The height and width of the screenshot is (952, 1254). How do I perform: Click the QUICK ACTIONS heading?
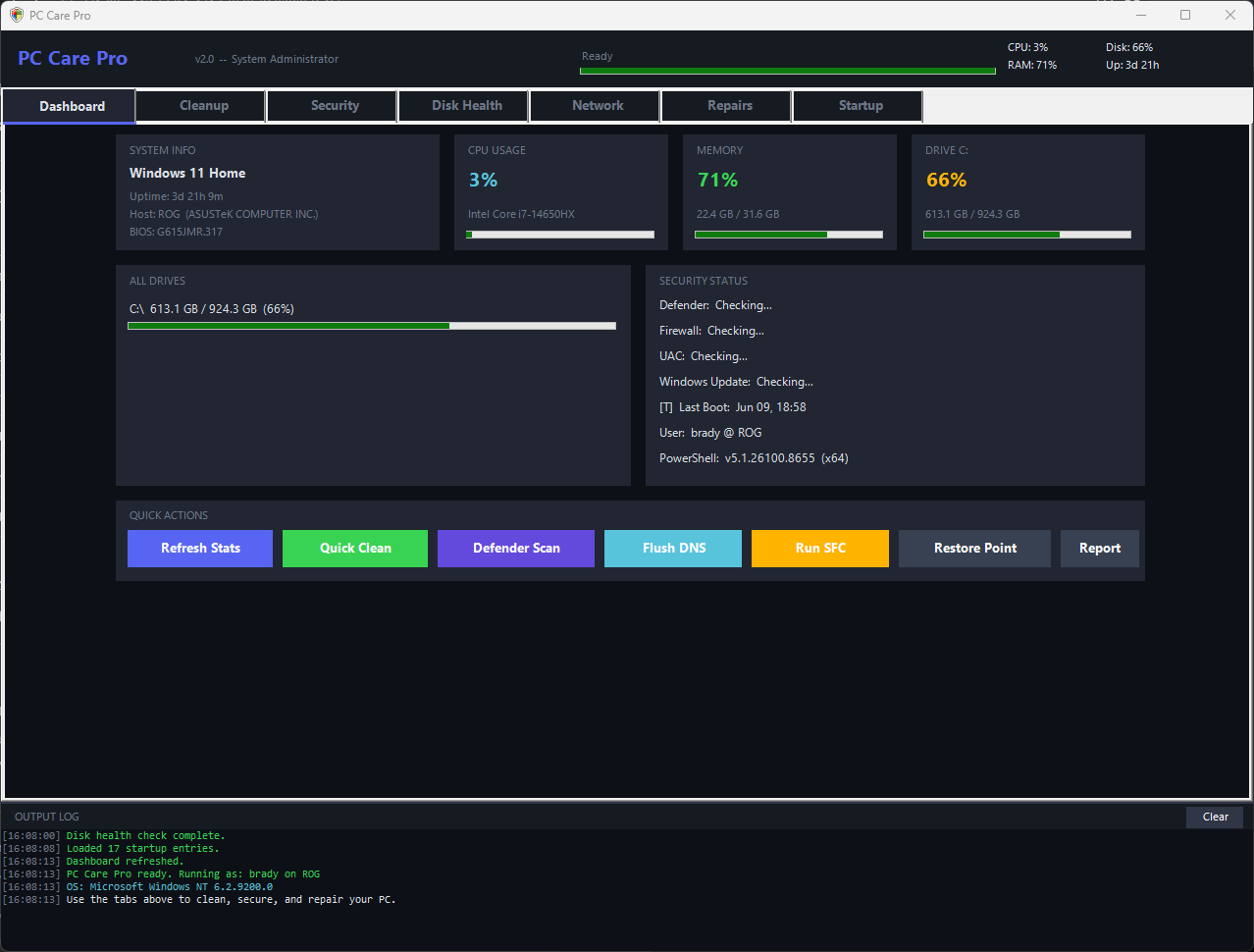pos(169,515)
